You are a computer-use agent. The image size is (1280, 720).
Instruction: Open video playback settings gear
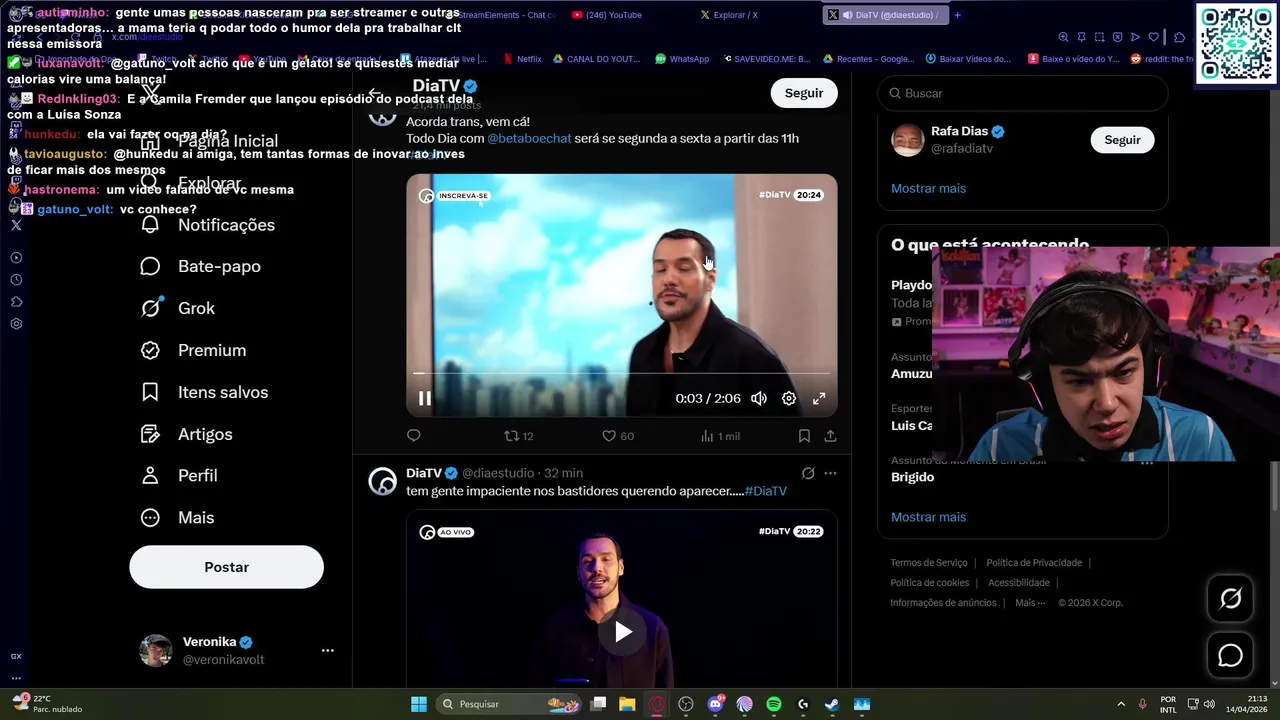click(789, 398)
